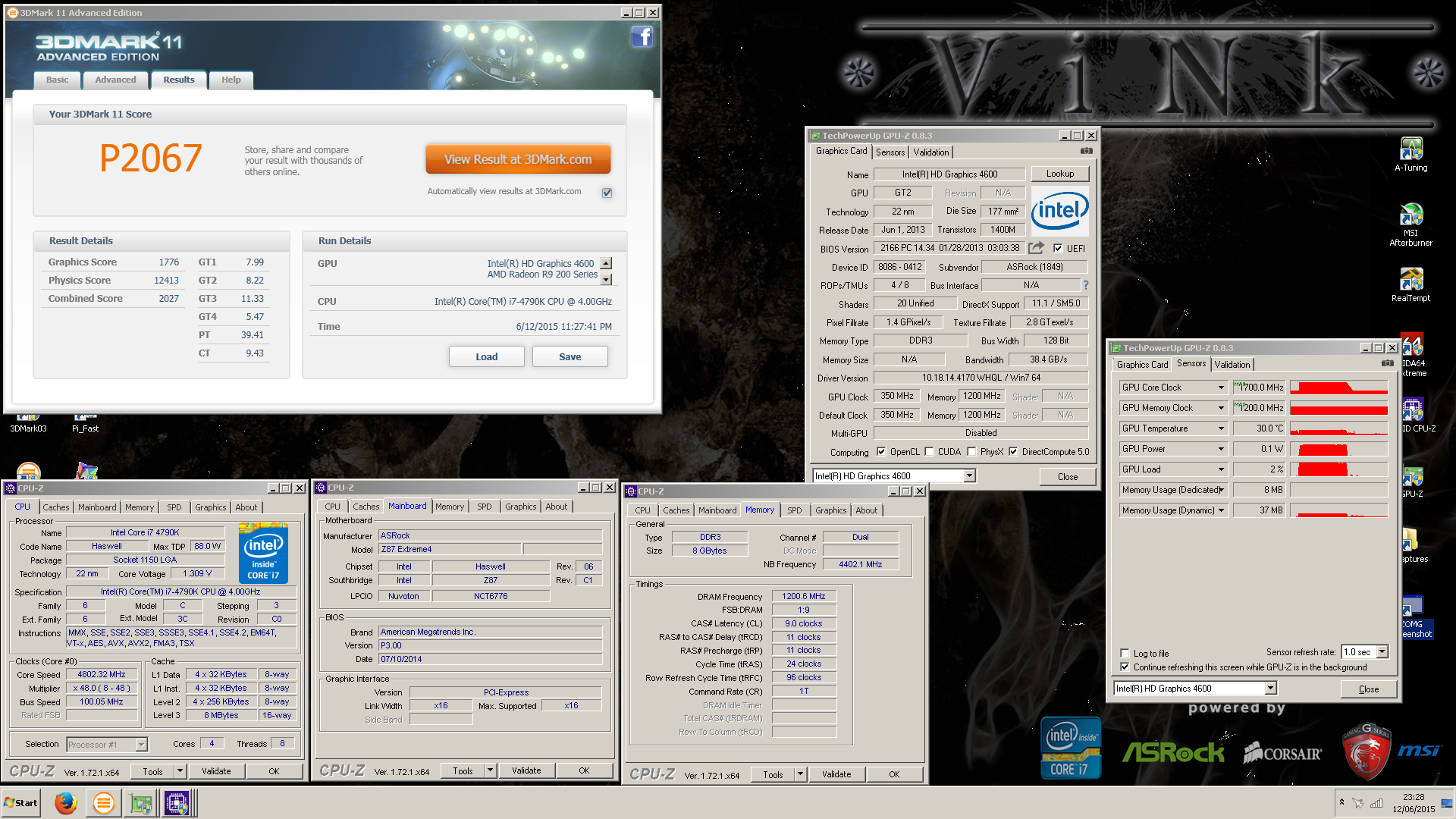Open the GPU-Z desktop shortcut icon
The height and width of the screenshot is (819, 1456).
pos(1413,481)
